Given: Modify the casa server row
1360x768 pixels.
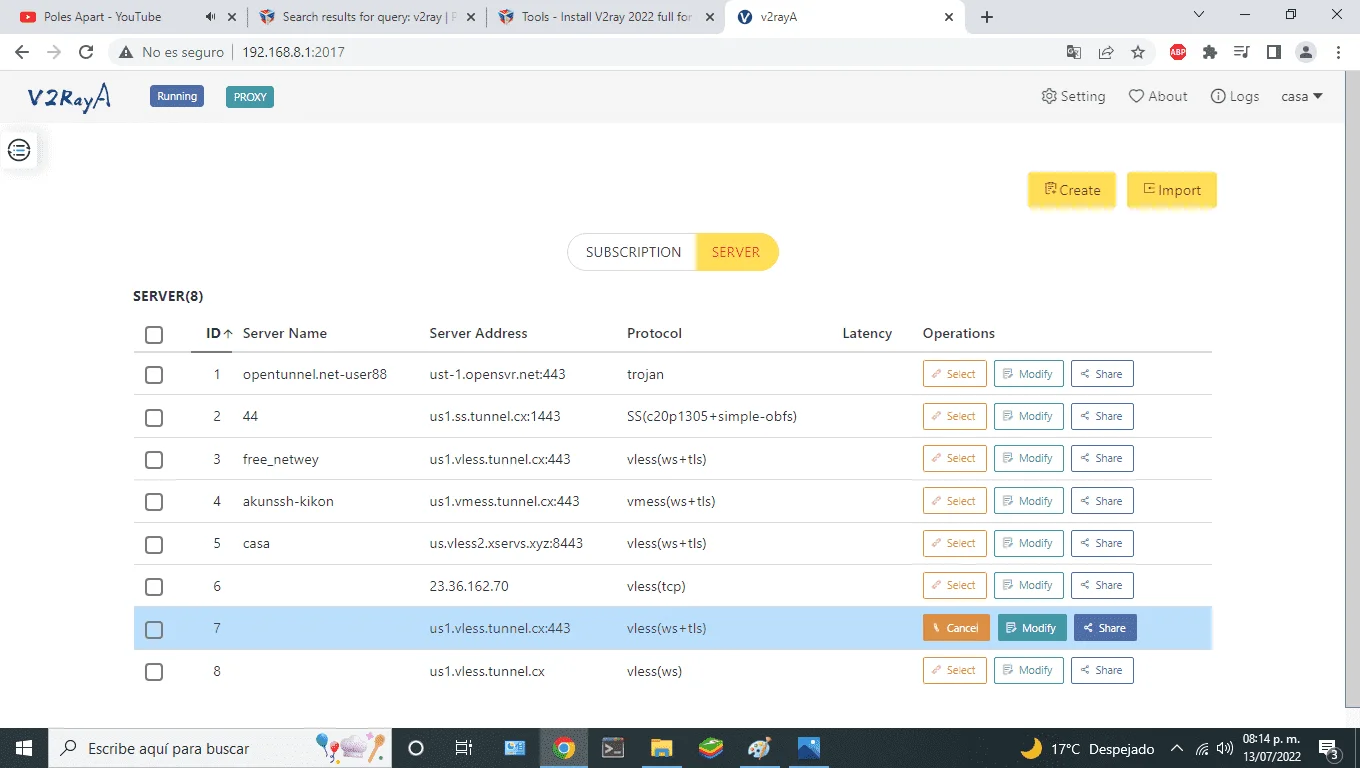Looking at the screenshot, I should [1029, 543].
